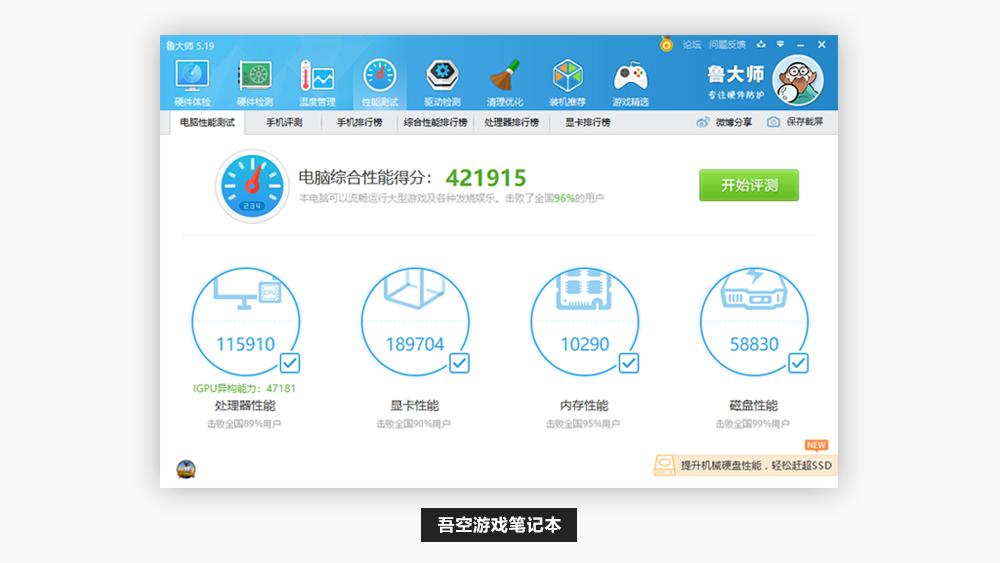Click the 微博分享 share link

[724, 122]
